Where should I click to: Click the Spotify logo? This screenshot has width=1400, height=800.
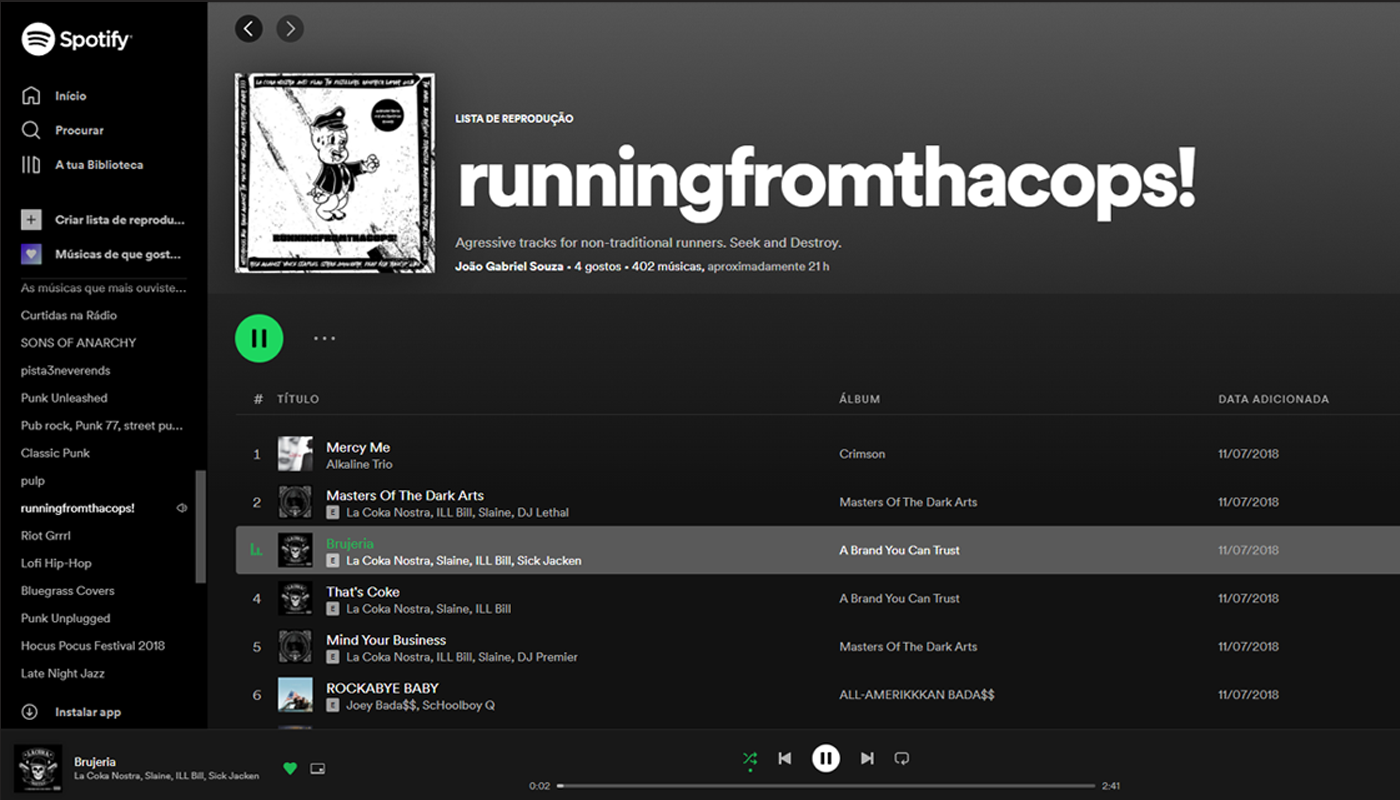point(76,40)
